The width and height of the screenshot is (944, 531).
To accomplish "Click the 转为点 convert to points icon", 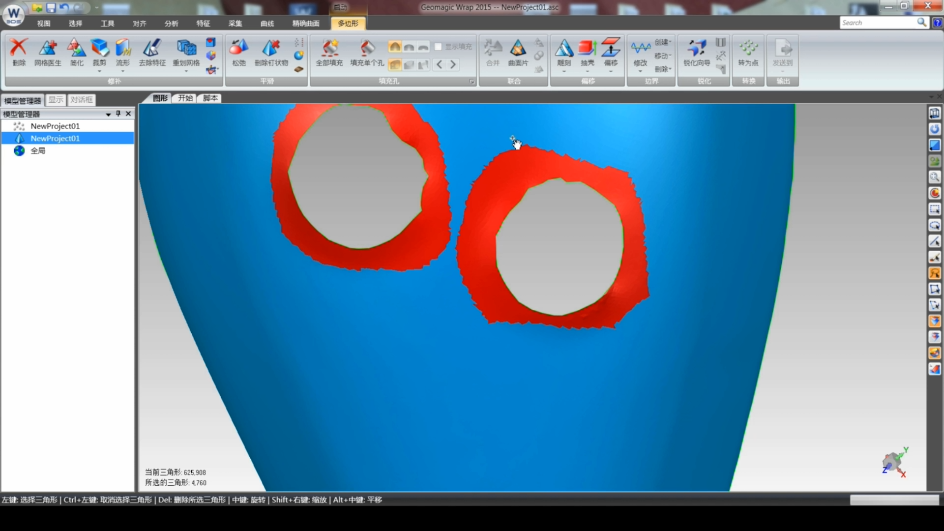I will click(748, 49).
